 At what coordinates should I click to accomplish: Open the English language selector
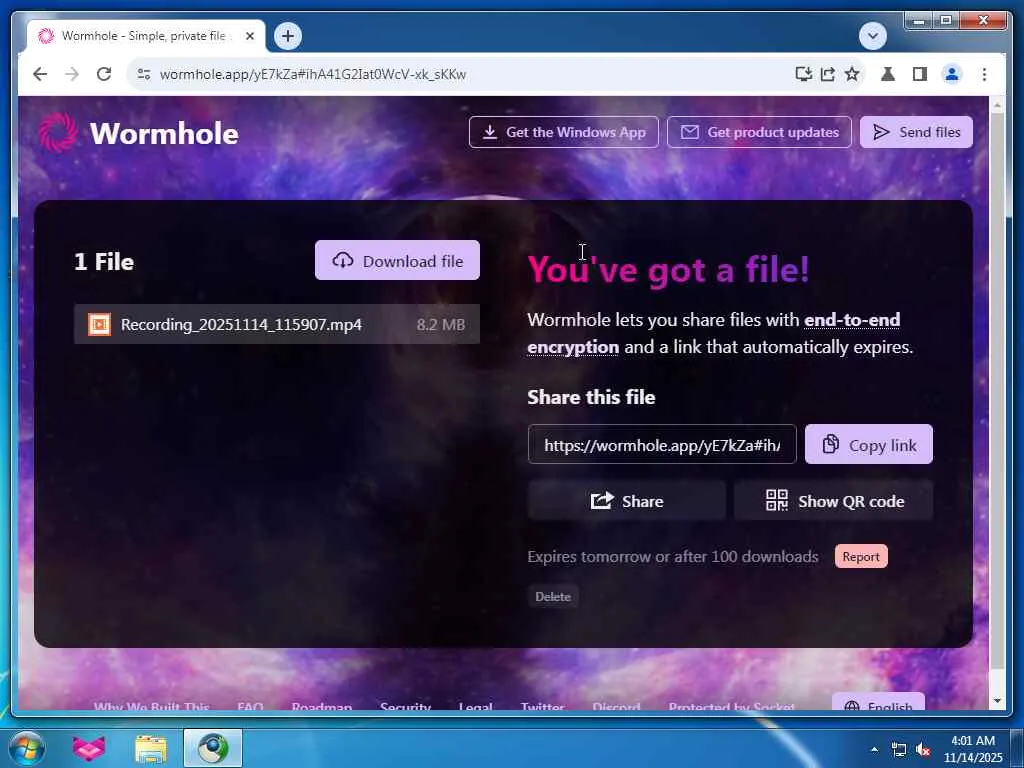pyautogui.click(x=878, y=703)
